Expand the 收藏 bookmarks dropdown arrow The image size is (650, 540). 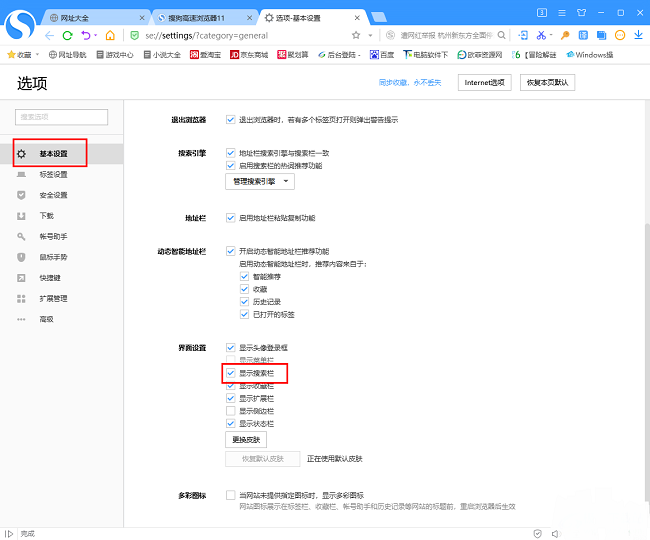coord(37,54)
